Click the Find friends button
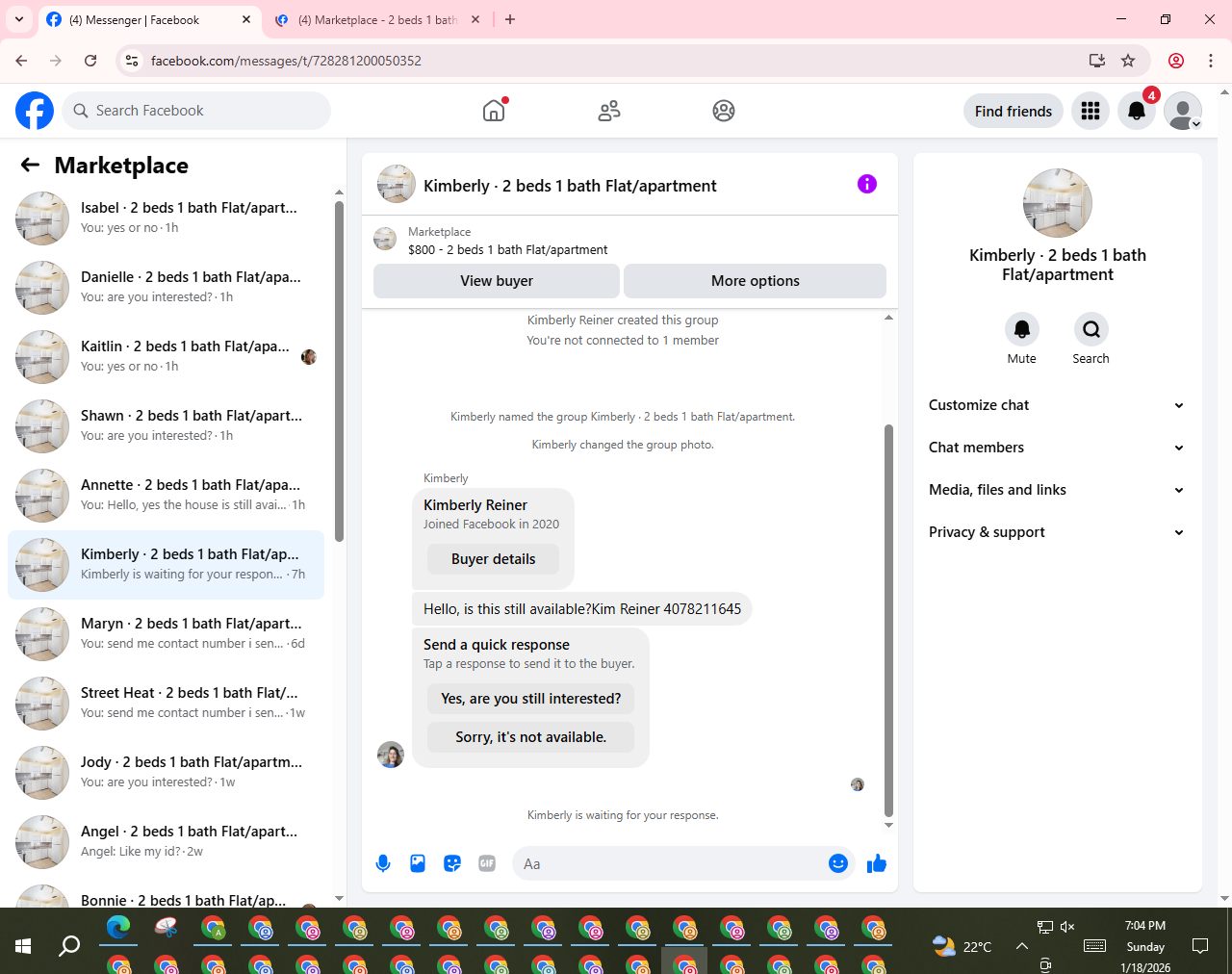 [x=1014, y=111]
